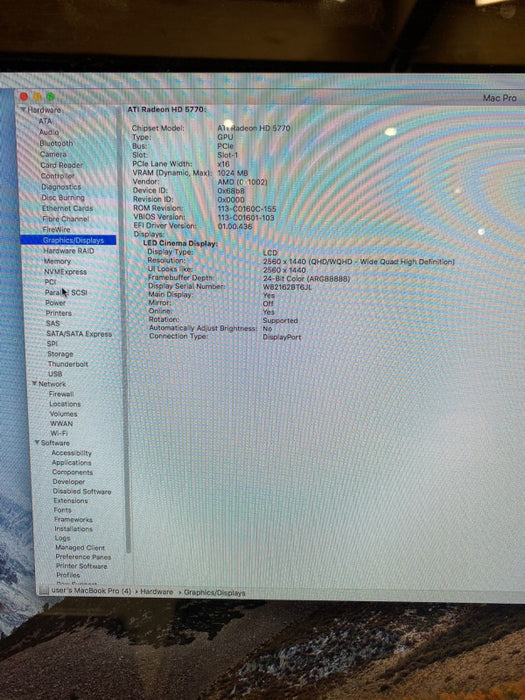The width and height of the screenshot is (525, 700).
Task: Select highlighted Graphics/Displays row
Action: pyautogui.click(x=68, y=240)
